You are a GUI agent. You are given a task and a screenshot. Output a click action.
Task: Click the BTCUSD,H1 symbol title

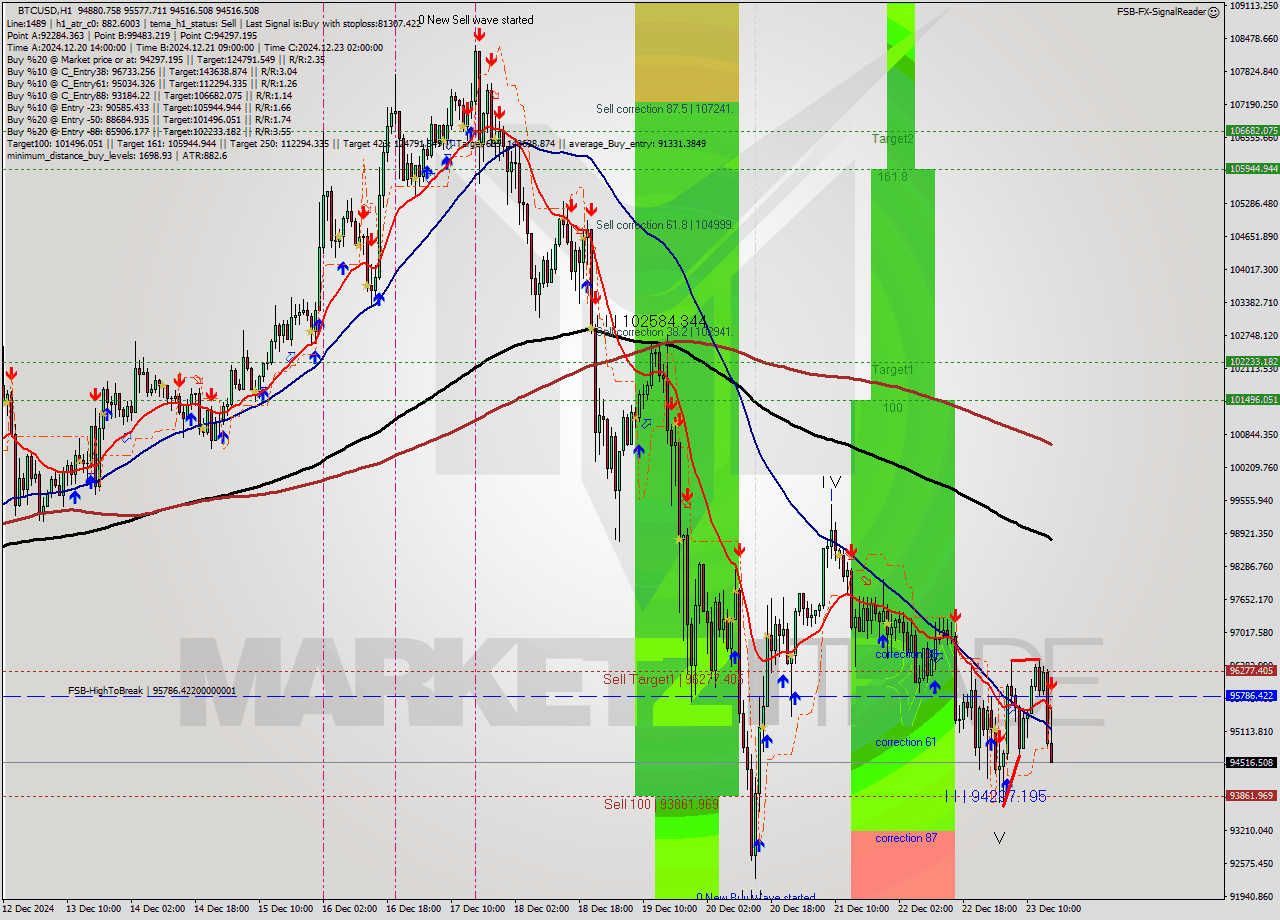click(x=45, y=9)
